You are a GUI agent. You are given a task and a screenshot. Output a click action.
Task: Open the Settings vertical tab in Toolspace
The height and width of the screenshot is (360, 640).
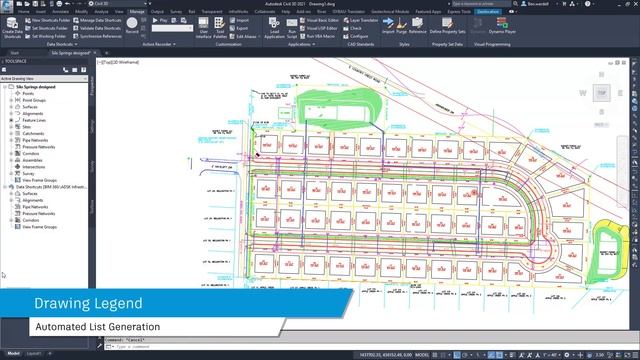pyautogui.click(x=92, y=126)
